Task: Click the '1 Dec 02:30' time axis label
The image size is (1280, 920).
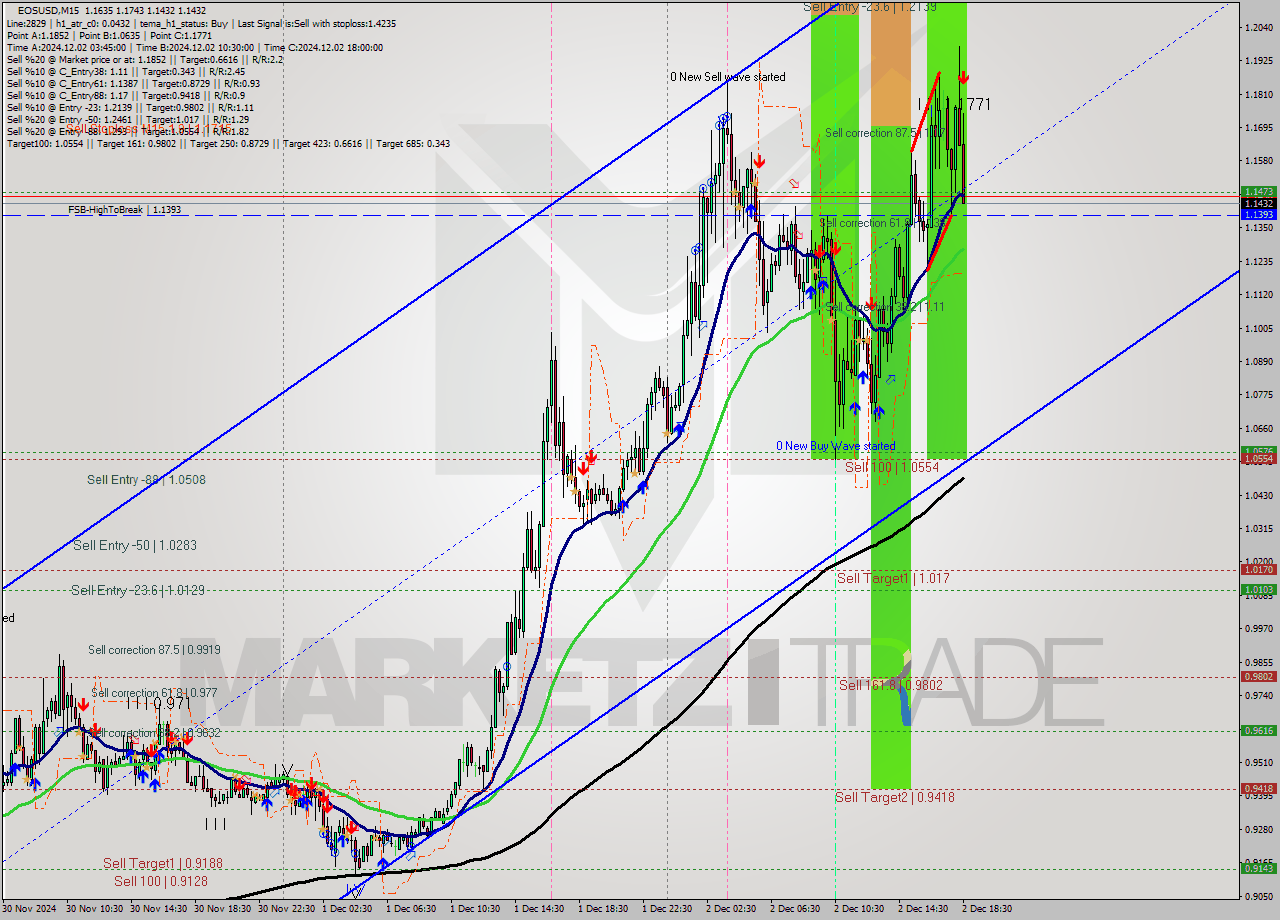Action: pos(349,909)
